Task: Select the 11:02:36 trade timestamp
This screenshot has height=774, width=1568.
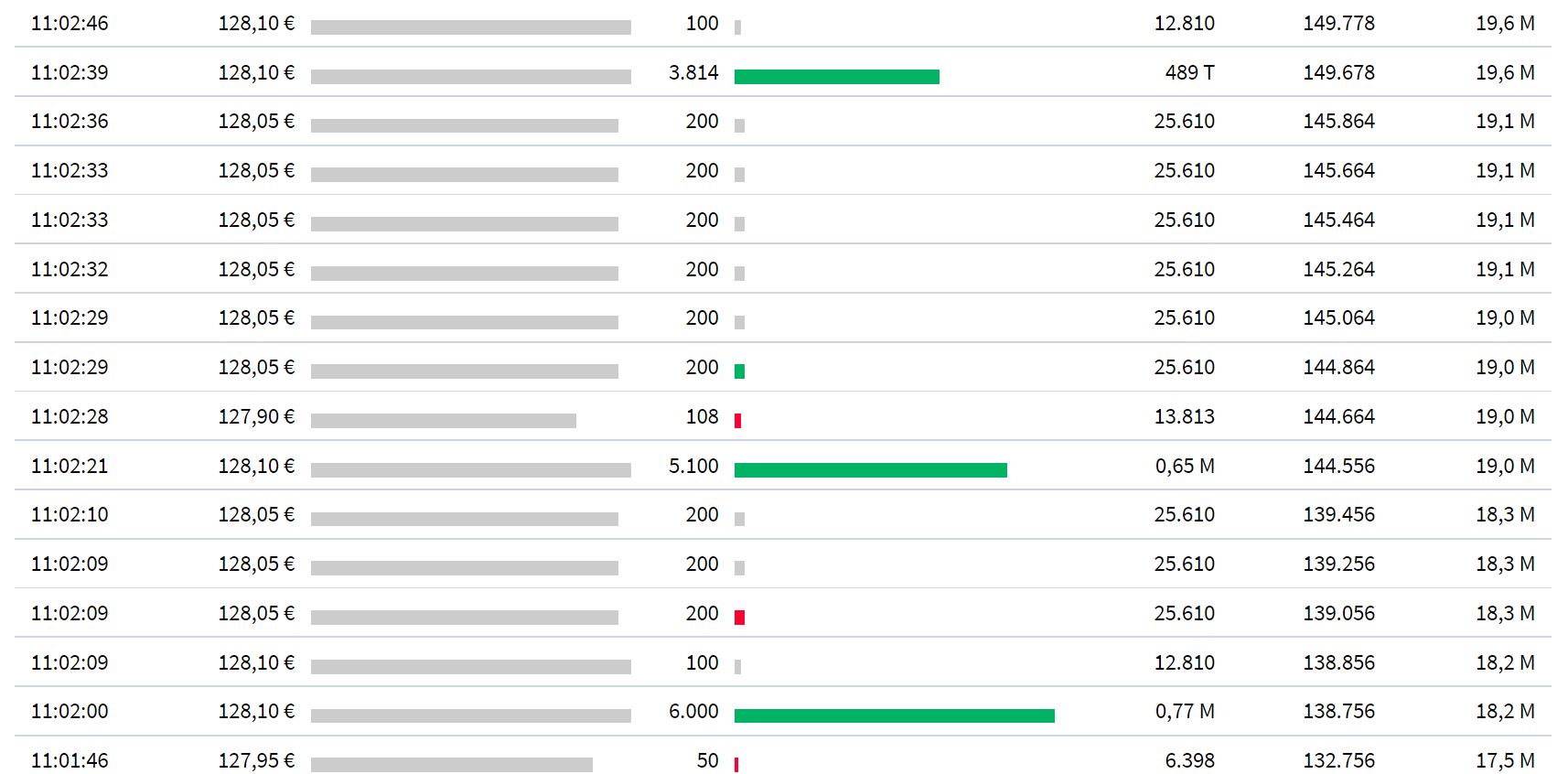Action: [x=70, y=121]
